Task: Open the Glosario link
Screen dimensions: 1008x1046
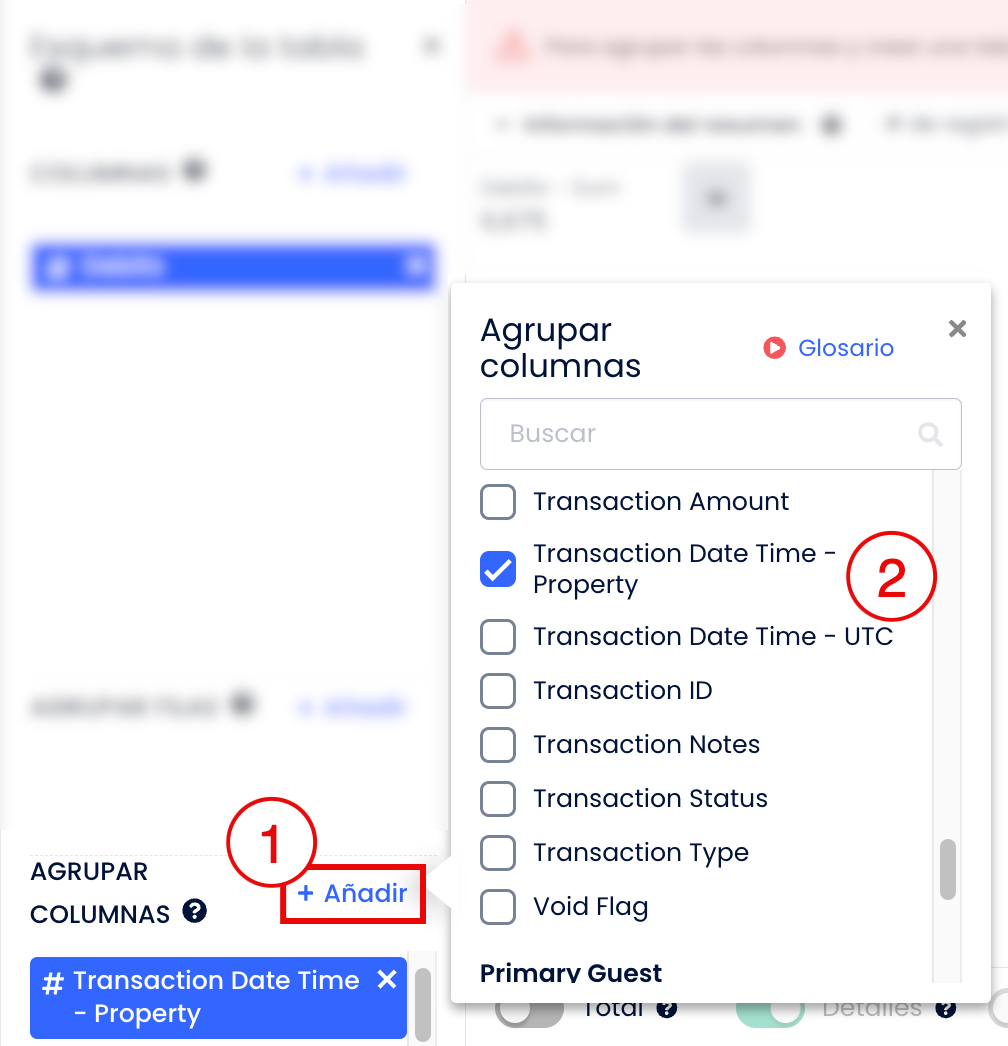Action: tap(845, 348)
